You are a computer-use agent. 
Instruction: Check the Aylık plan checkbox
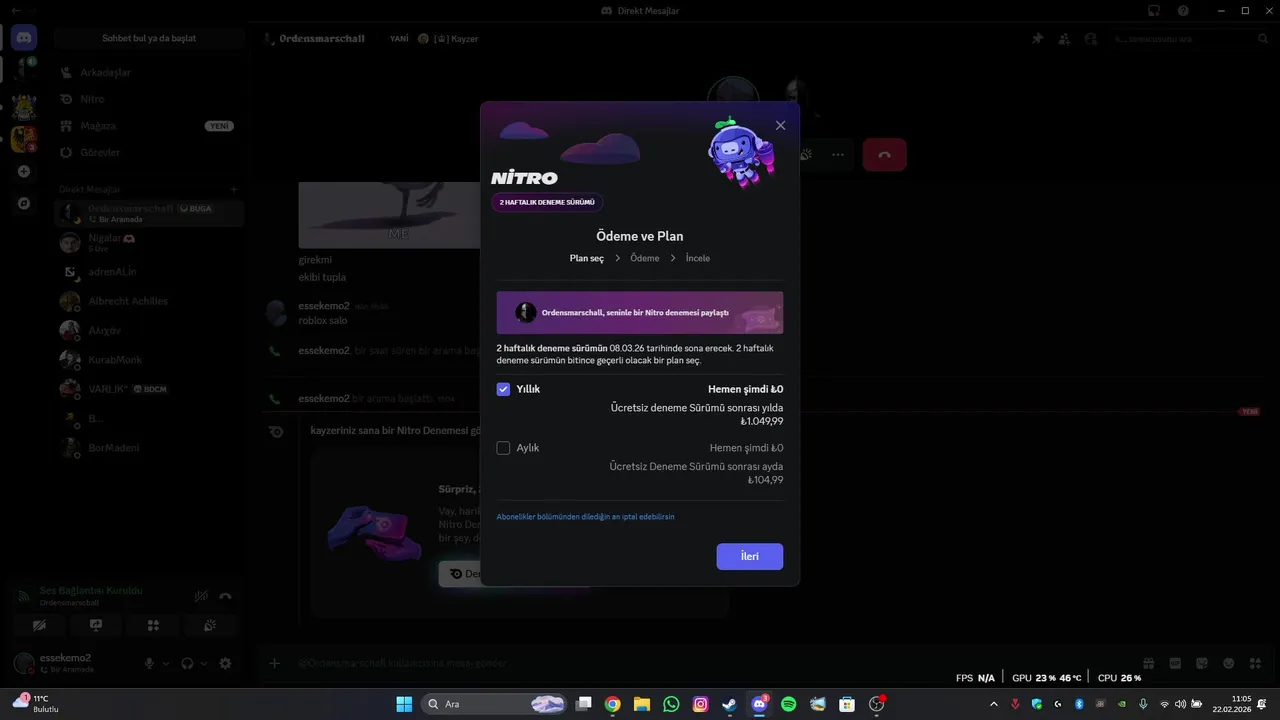(x=503, y=448)
